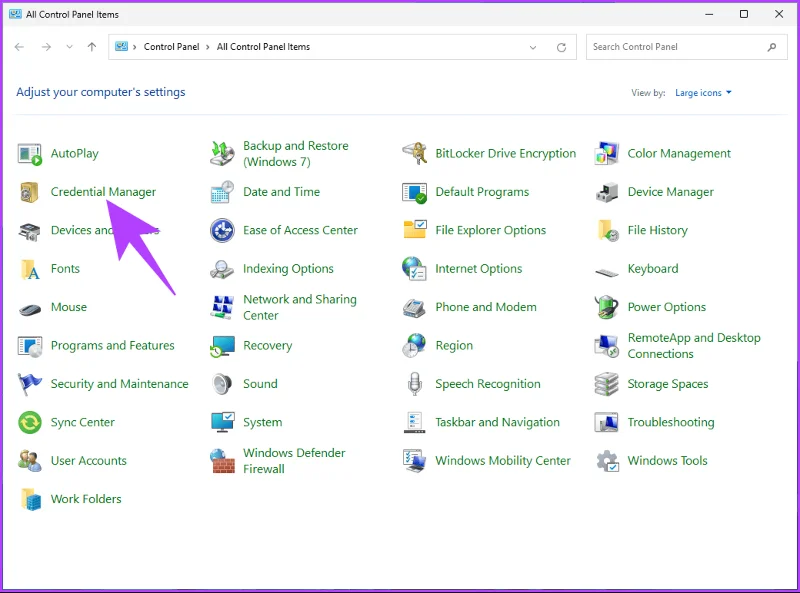The height and width of the screenshot is (593, 800).
Task: Open Programs and Features icon
Action: pyautogui.click(x=29, y=347)
